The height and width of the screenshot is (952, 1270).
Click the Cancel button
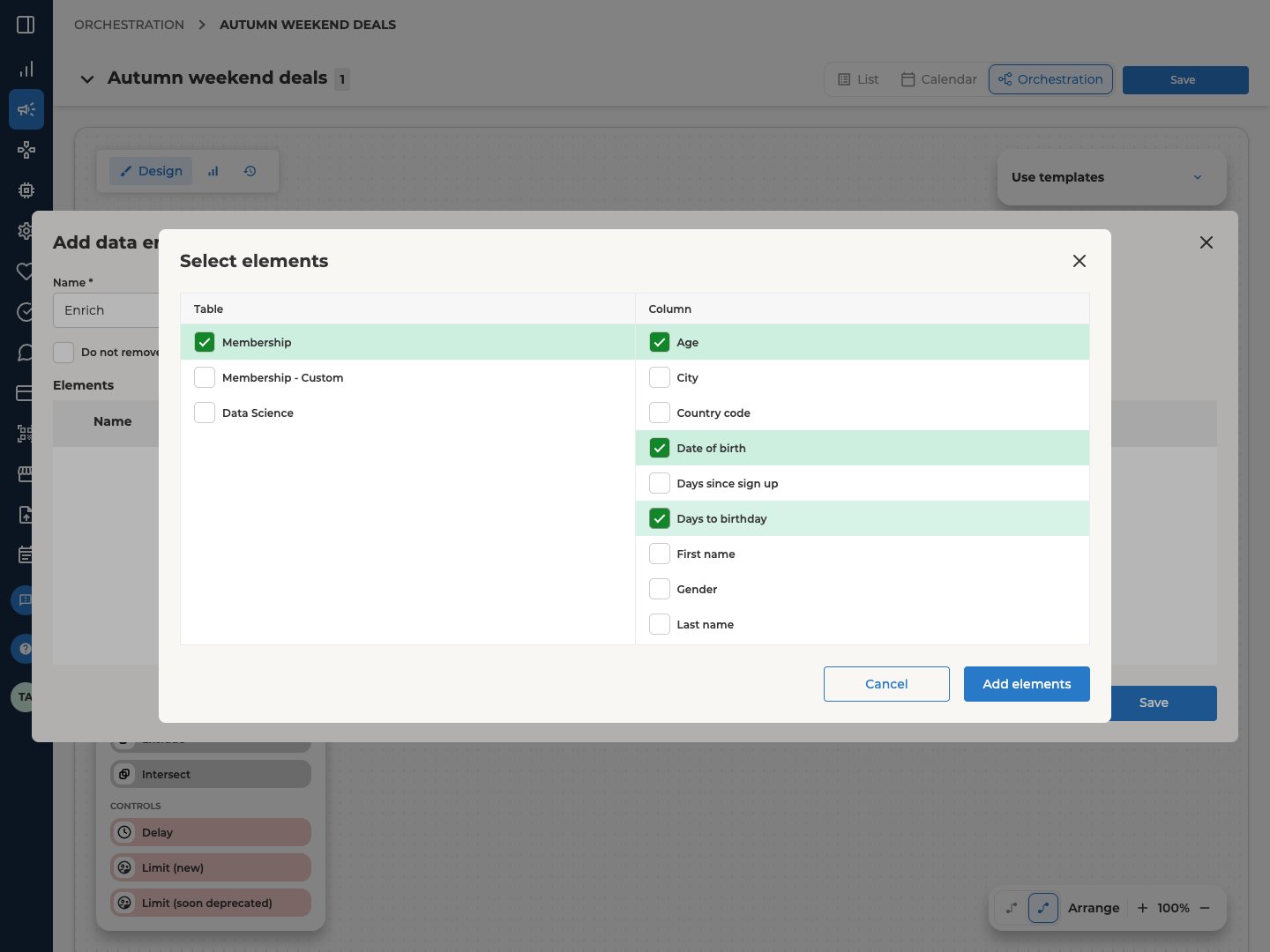(x=886, y=684)
